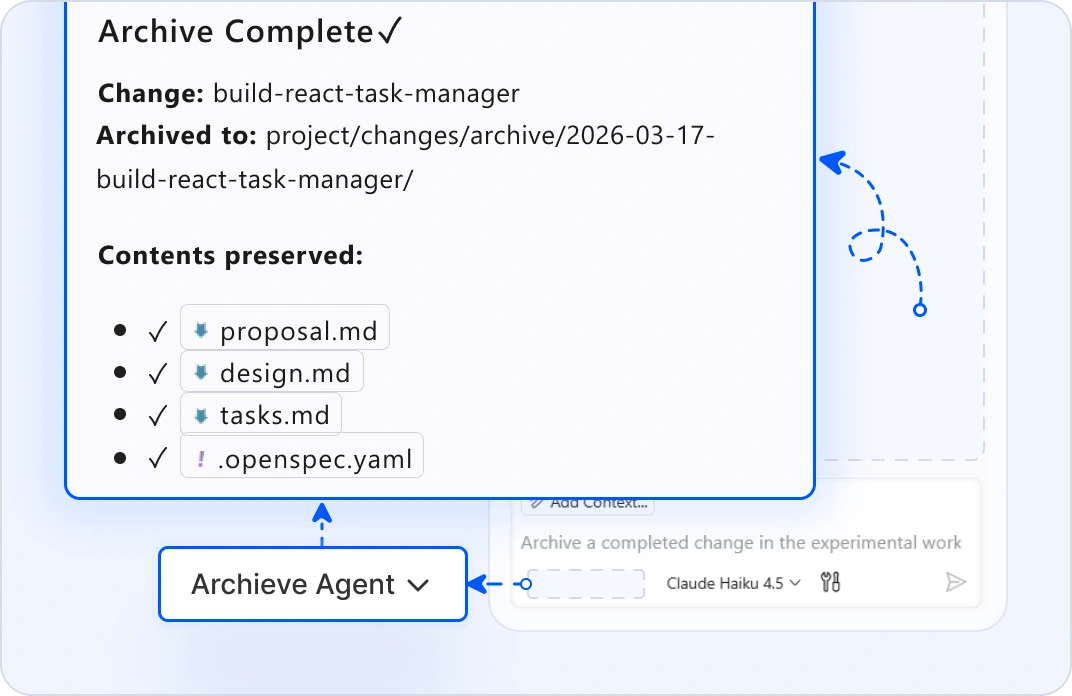The width and height of the screenshot is (1072, 696).
Task: Click the archived folder path text
Action: pos(405,158)
